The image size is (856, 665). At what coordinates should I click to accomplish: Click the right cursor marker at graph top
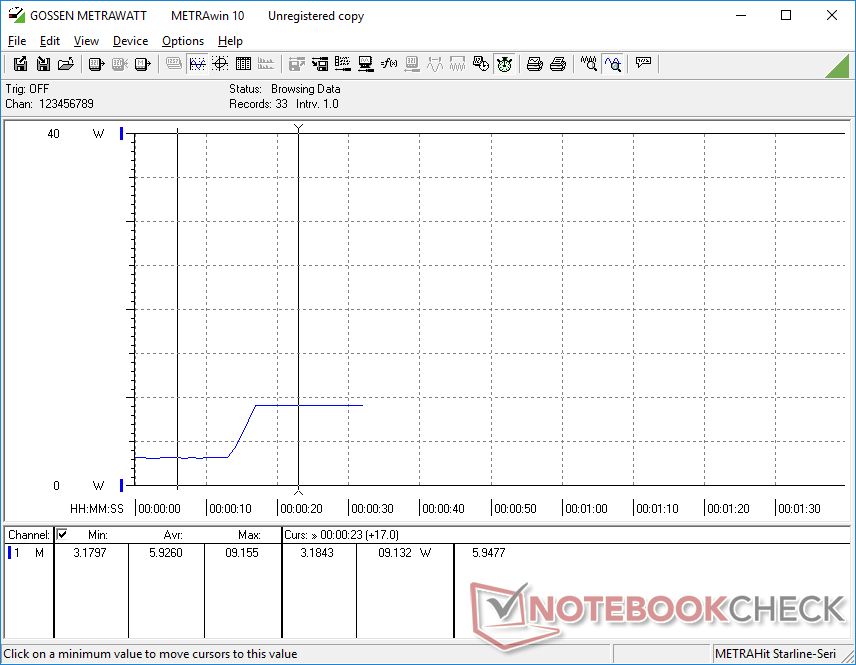(x=298, y=128)
